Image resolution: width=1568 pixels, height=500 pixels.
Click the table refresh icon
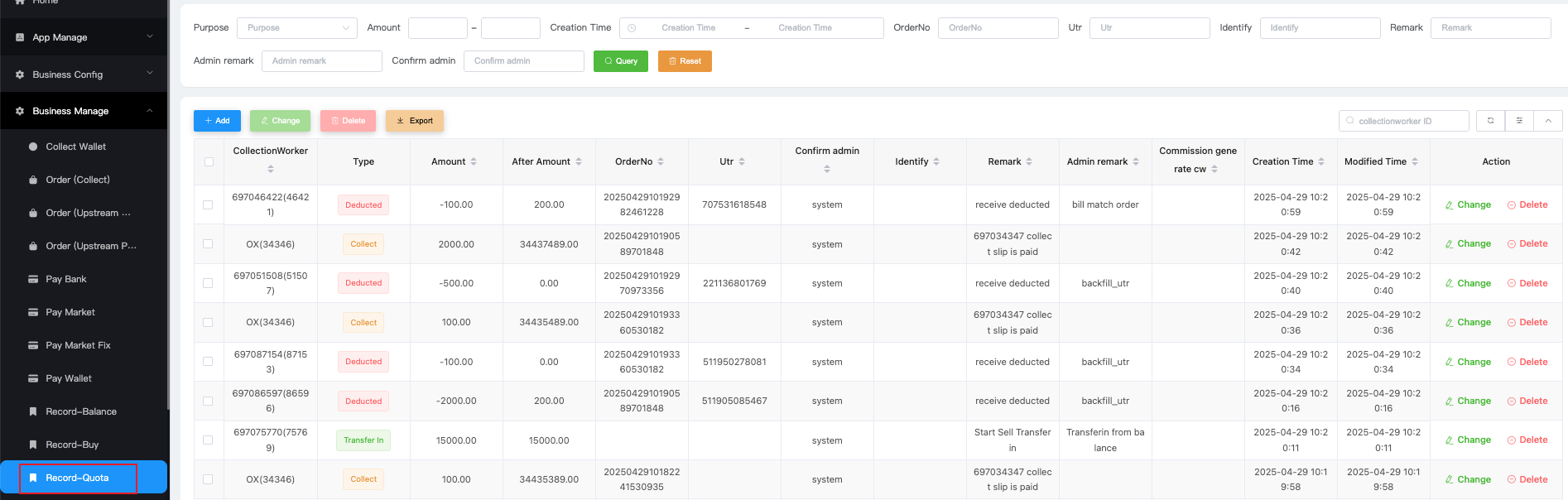[1490, 121]
